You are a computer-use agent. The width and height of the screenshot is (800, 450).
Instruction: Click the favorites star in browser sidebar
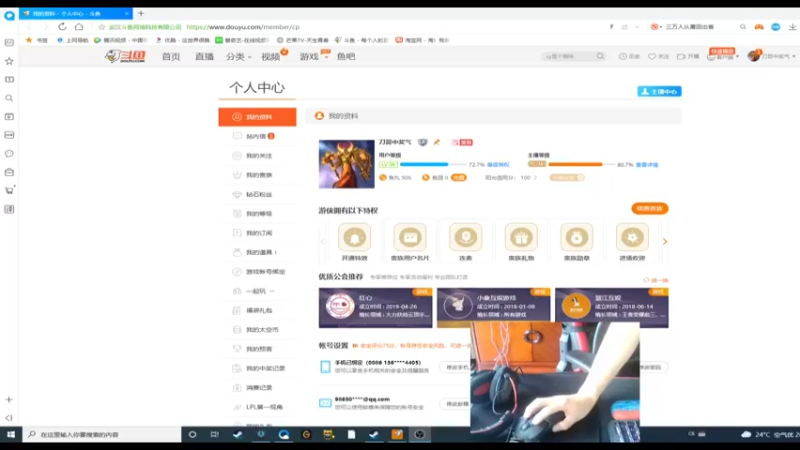9,61
